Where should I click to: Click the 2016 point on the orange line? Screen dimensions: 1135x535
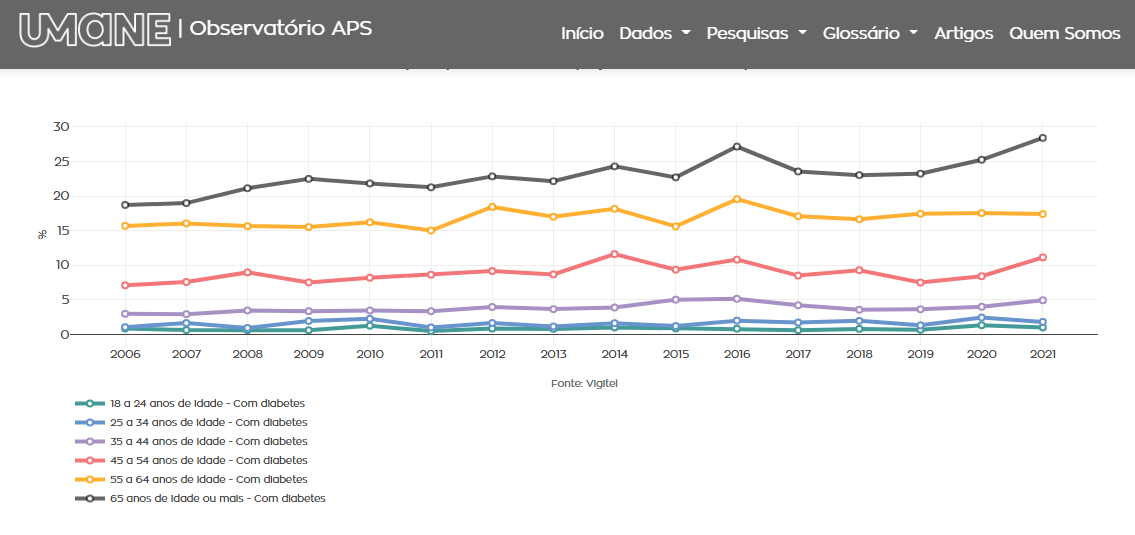coord(736,198)
